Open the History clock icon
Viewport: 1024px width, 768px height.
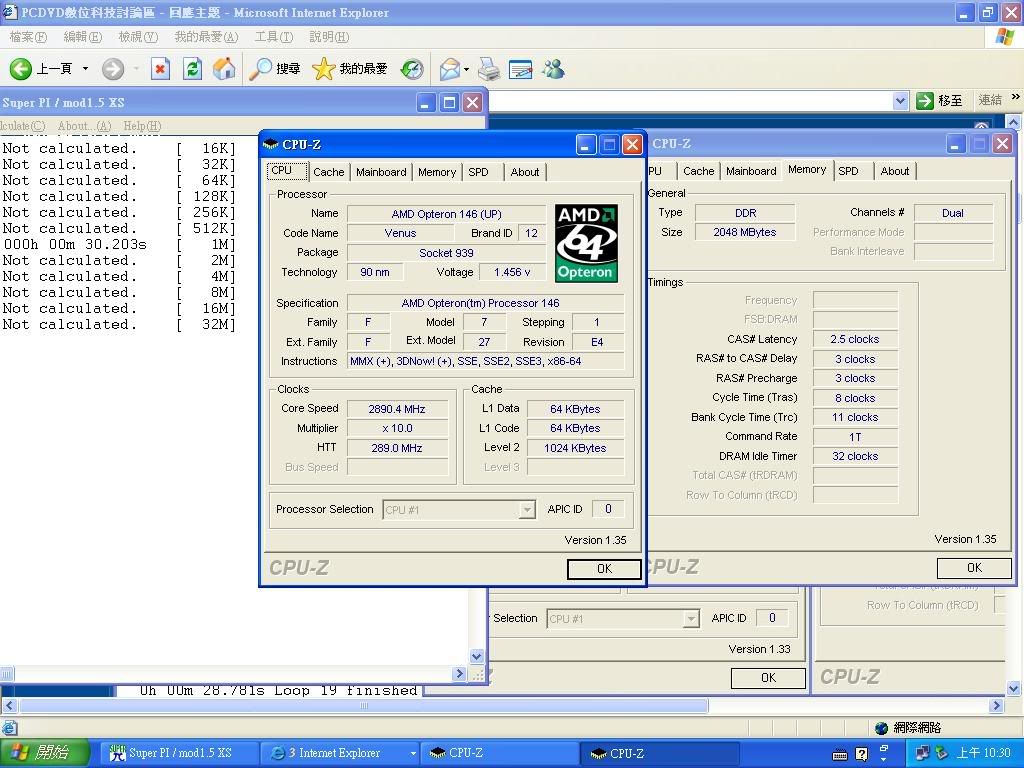412,69
